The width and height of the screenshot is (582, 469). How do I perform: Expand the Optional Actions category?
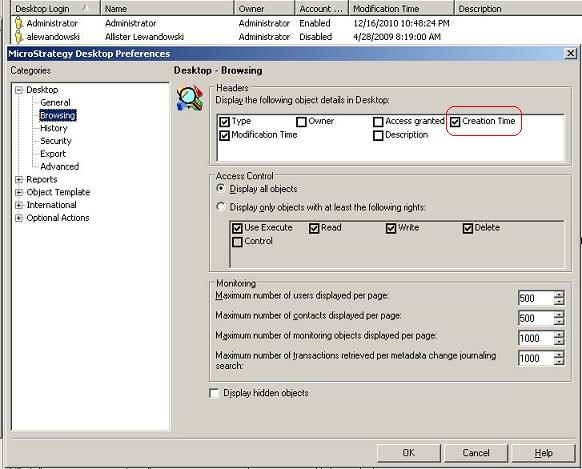point(19,218)
